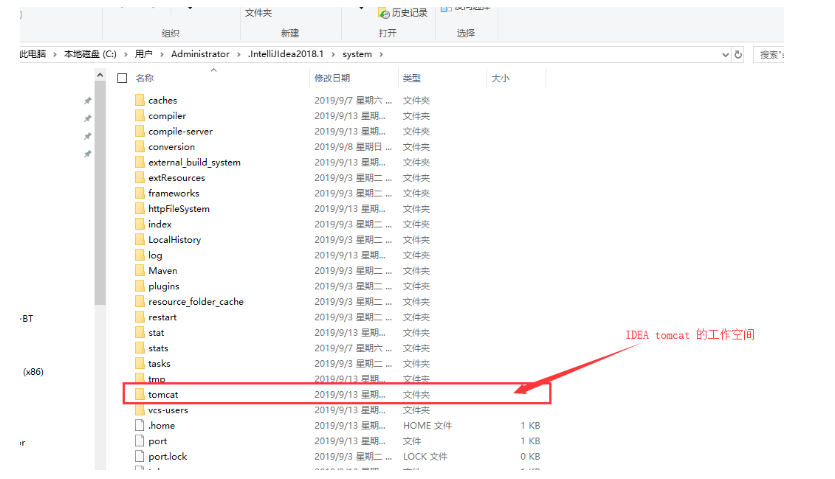This screenshot has height=479, width=835.
Task: Select the extResources folder icon
Action: click(x=140, y=177)
